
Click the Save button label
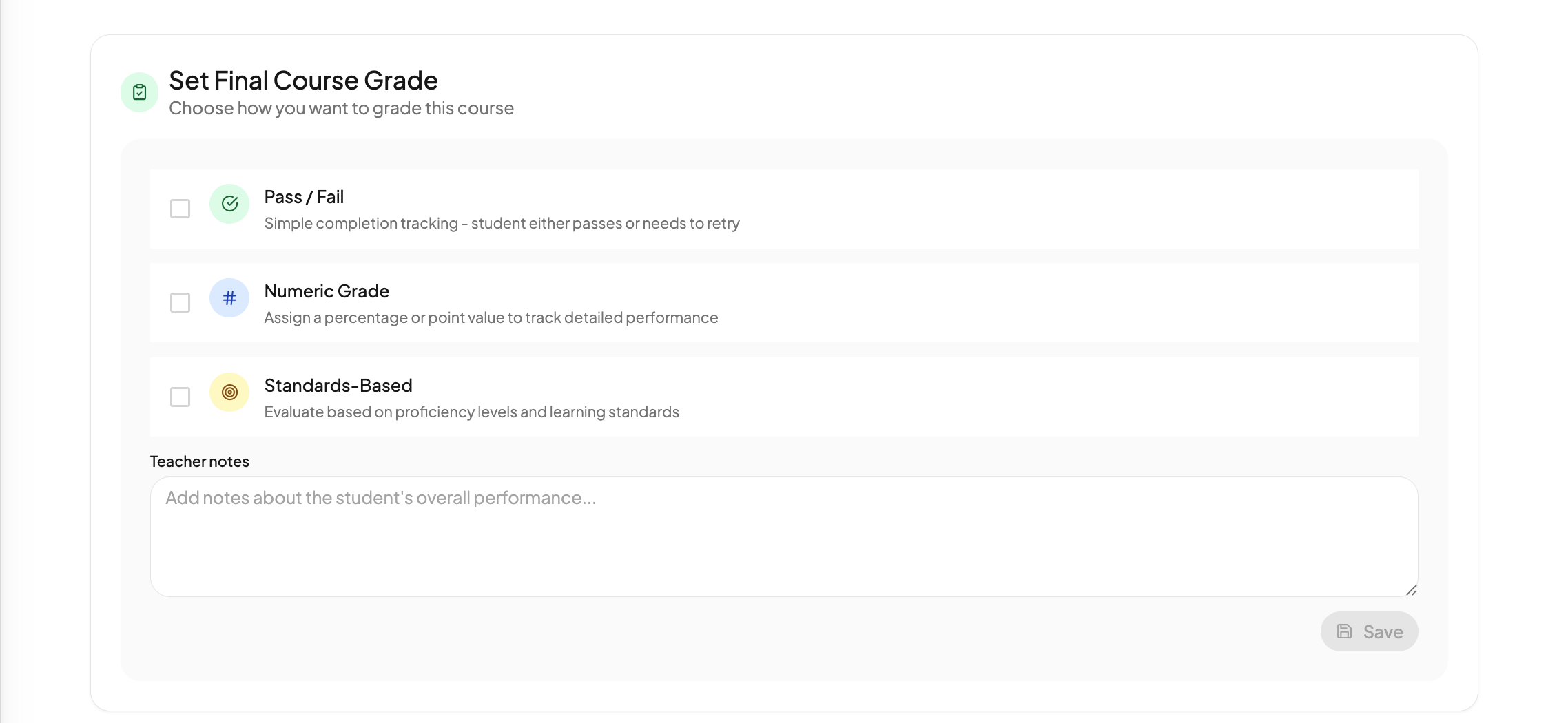coord(1383,632)
